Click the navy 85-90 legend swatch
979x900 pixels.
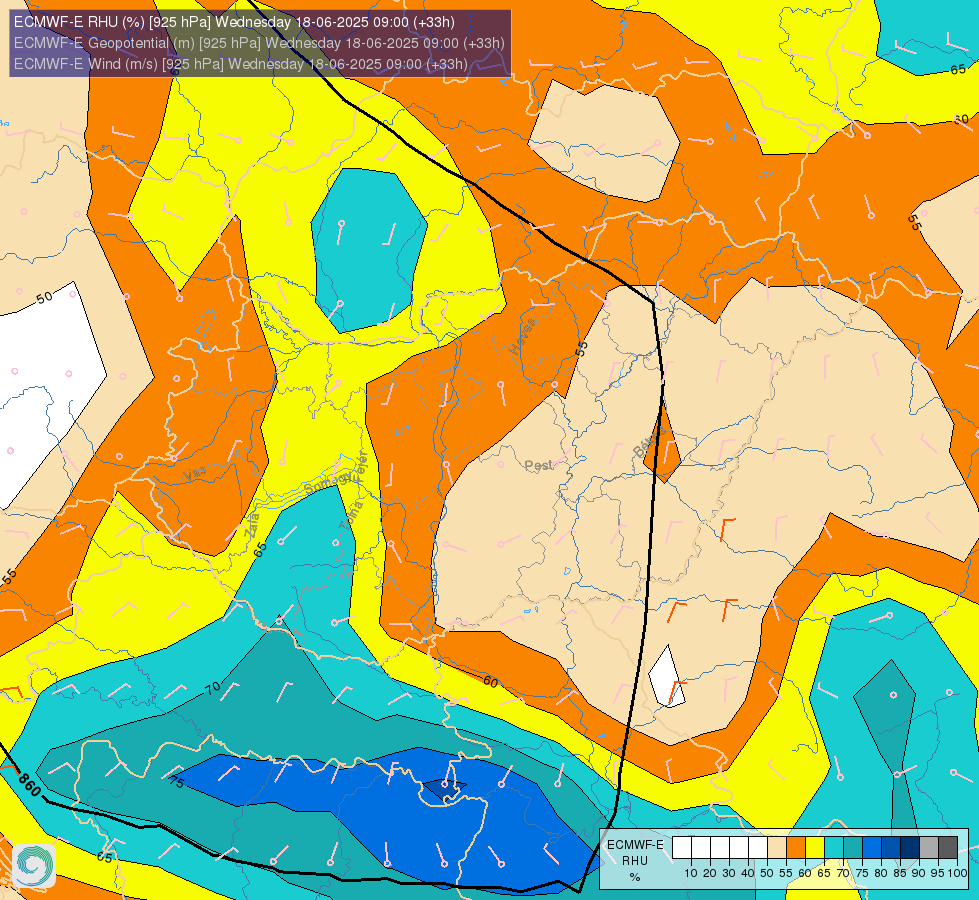coord(910,848)
